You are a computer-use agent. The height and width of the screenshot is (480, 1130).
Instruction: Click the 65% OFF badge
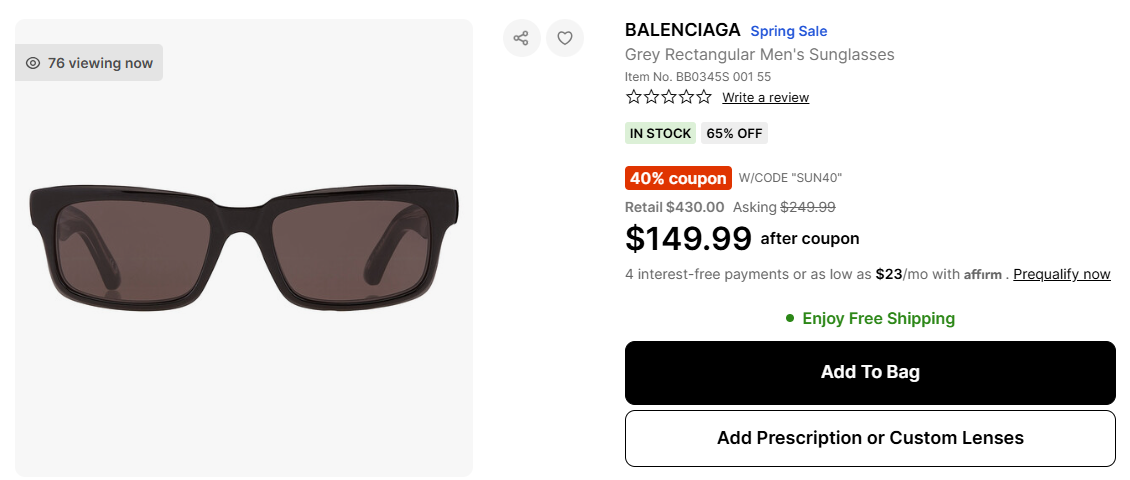tap(734, 133)
